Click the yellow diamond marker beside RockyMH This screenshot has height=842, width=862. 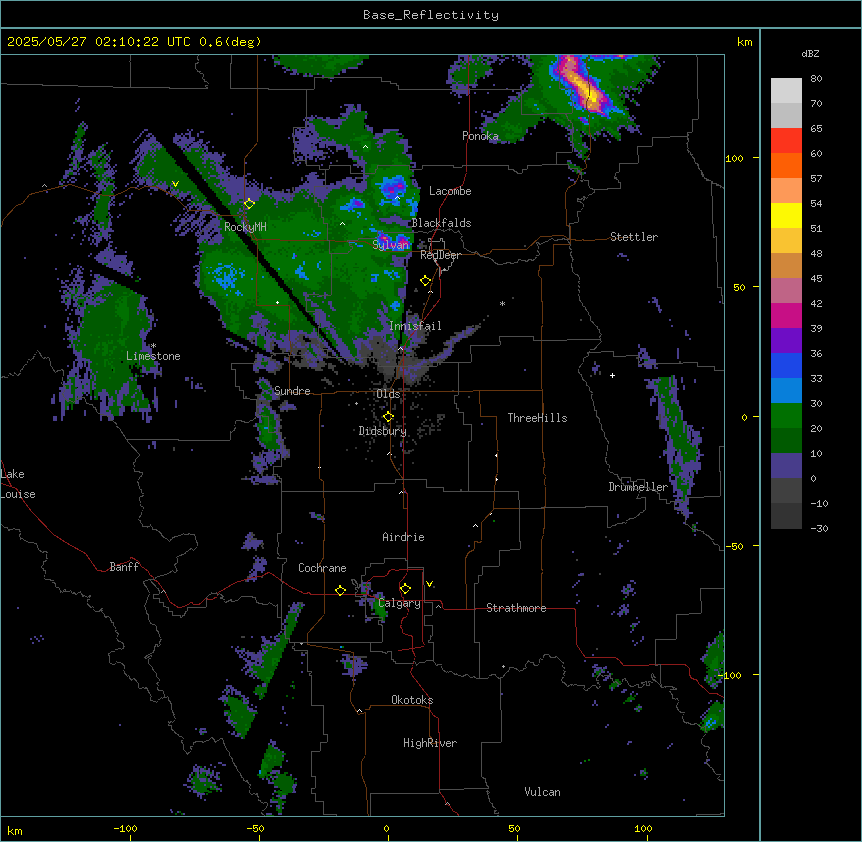(x=250, y=204)
